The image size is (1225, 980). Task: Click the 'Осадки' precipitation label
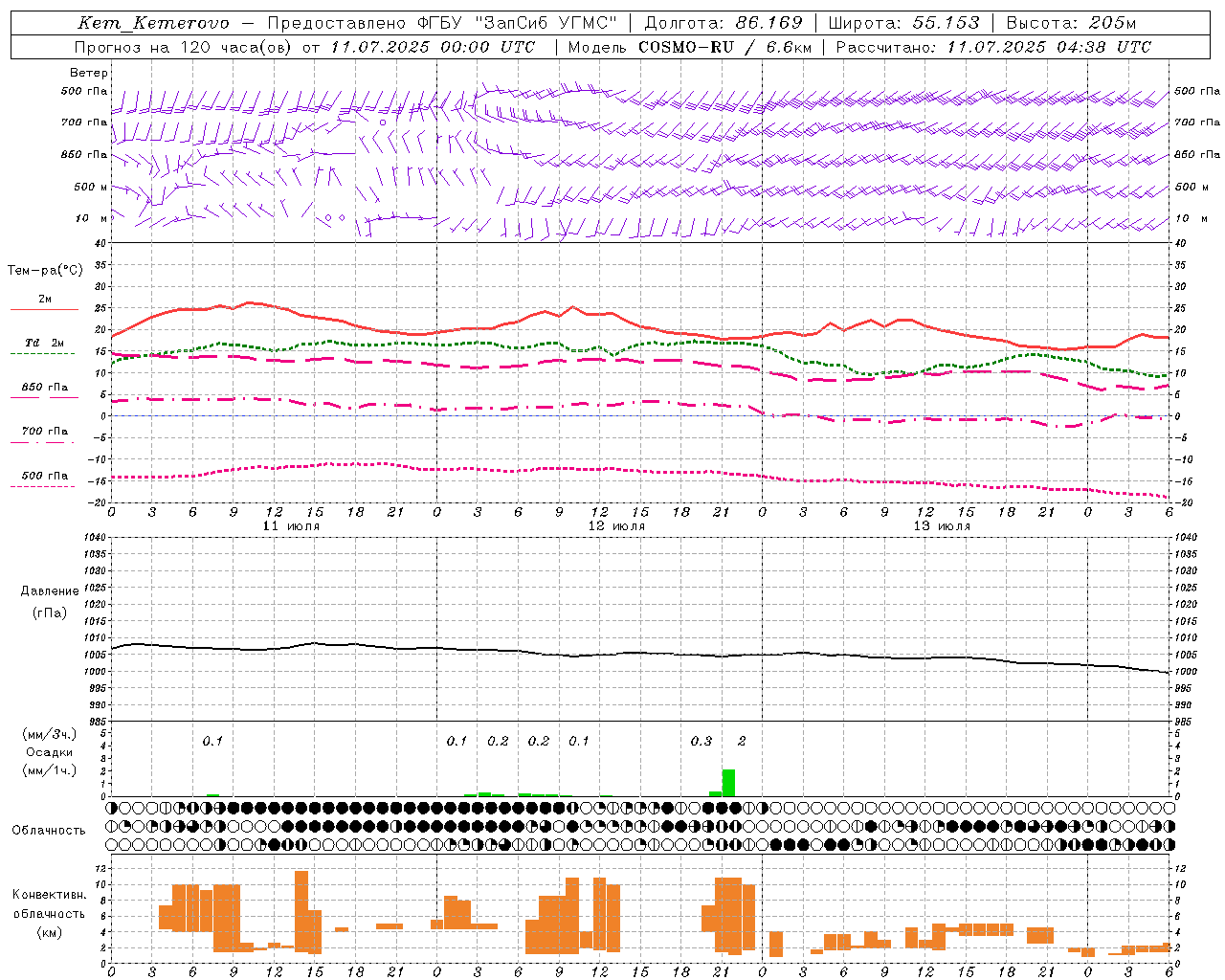(50, 752)
